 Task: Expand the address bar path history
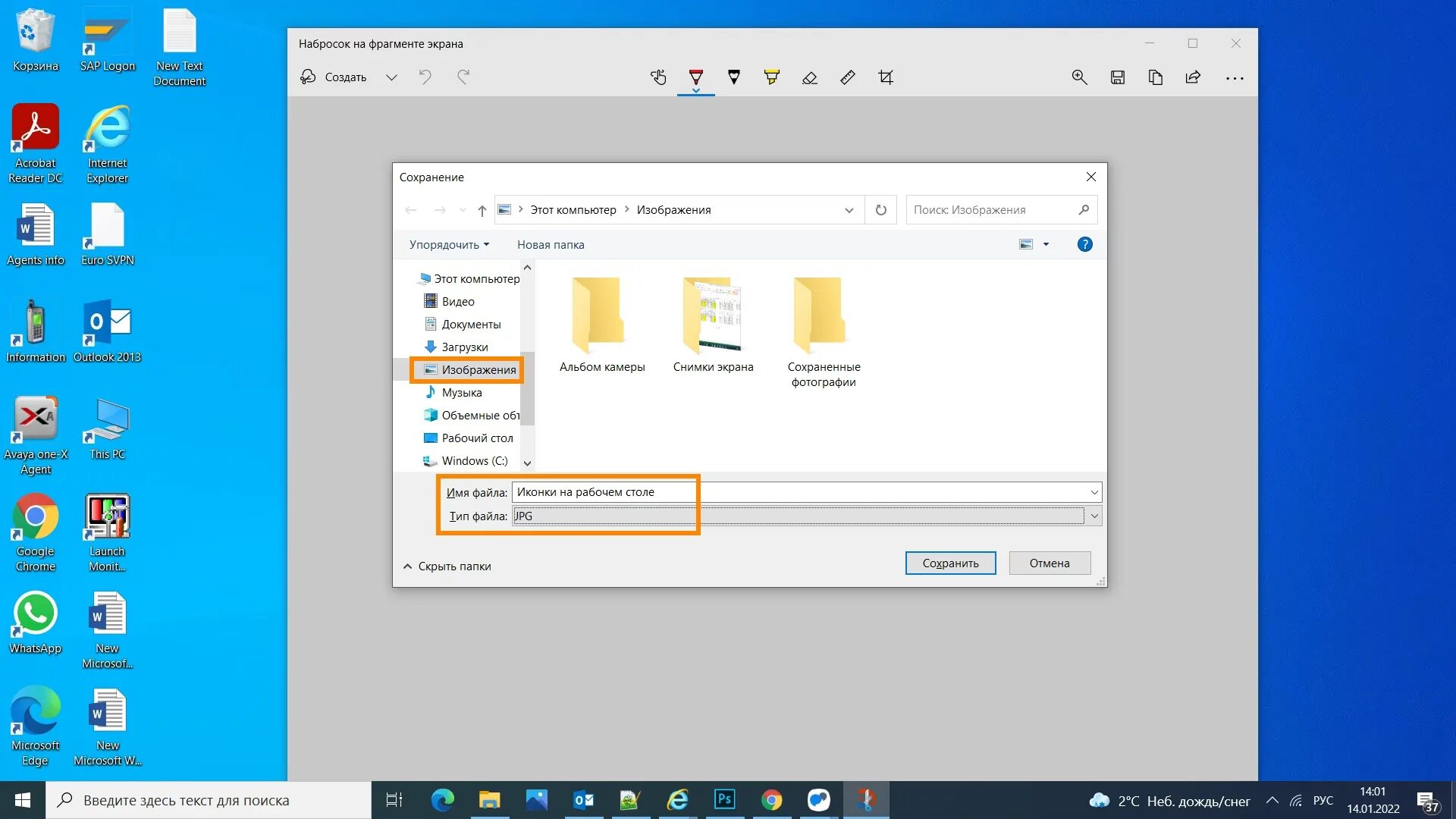click(849, 210)
